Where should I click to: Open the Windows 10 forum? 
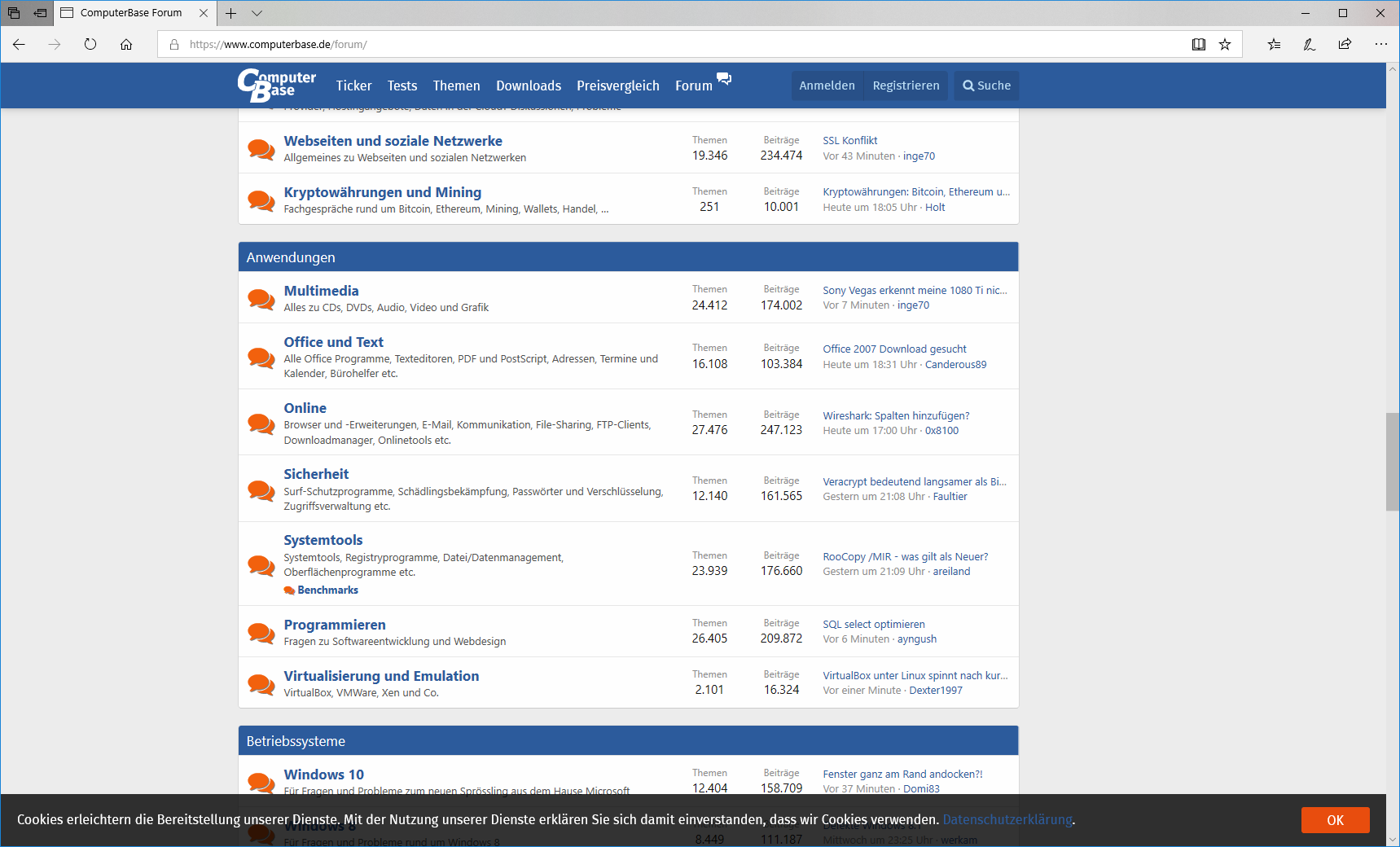point(323,775)
